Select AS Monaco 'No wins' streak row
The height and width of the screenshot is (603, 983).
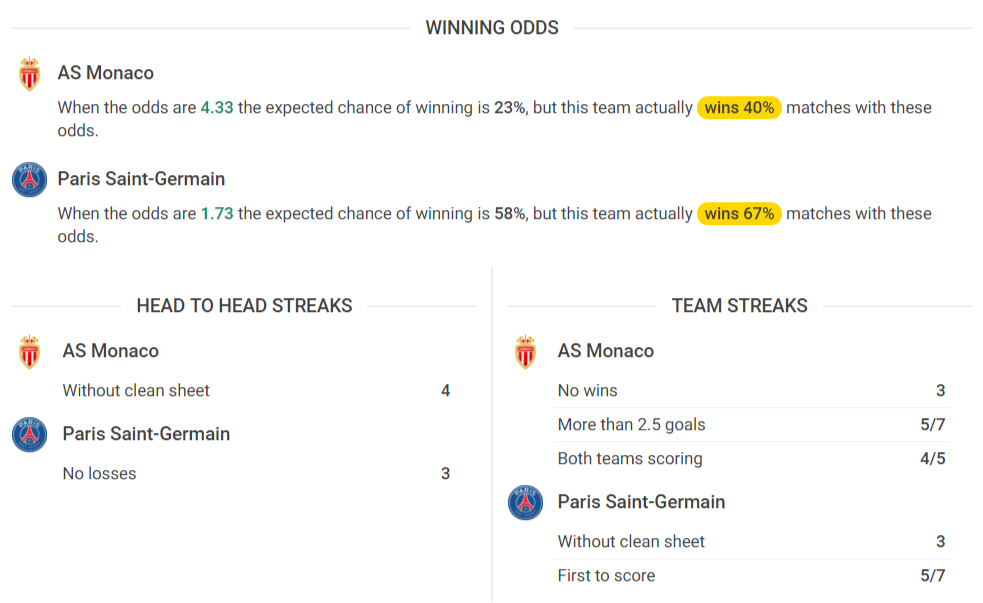click(x=752, y=391)
